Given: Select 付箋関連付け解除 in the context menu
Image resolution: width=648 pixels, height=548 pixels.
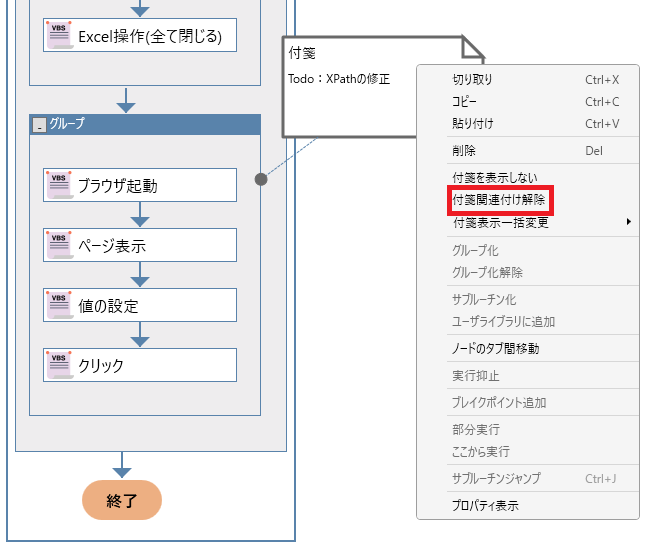Looking at the screenshot, I should [x=499, y=200].
